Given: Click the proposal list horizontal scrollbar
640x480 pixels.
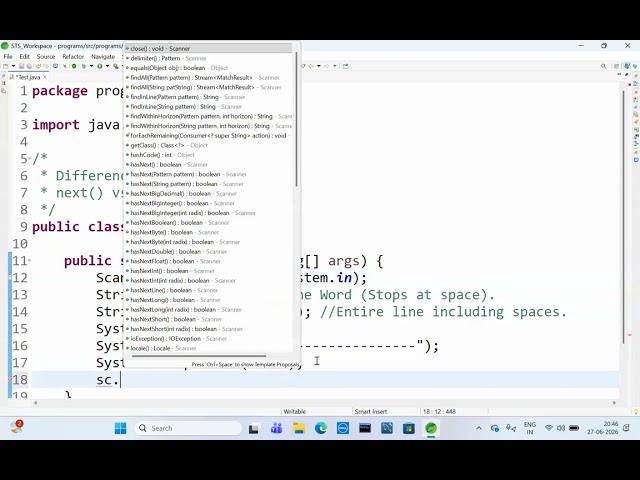Looking at the screenshot, I should coord(199,356).
